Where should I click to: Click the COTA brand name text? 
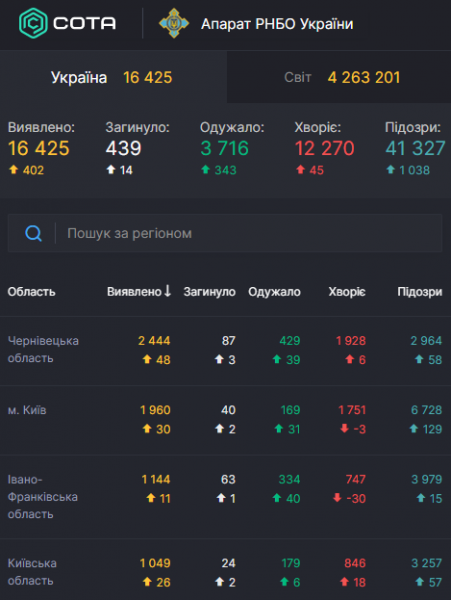click(x=85, y=23)
